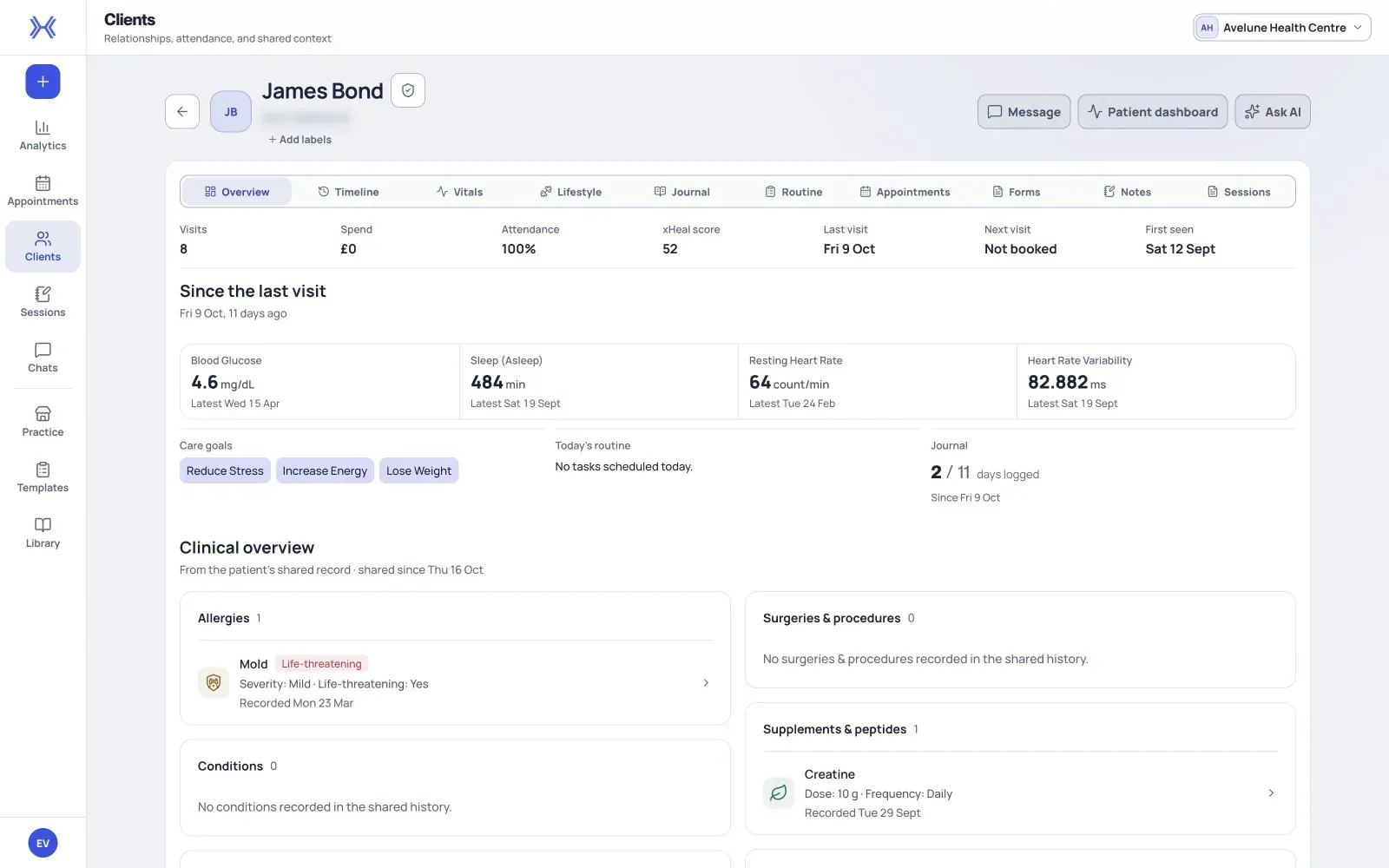The width and height of the screenshot is (1389, 868).
Task: Click the xHeal logo icon
Action: (x=43, y=28)
